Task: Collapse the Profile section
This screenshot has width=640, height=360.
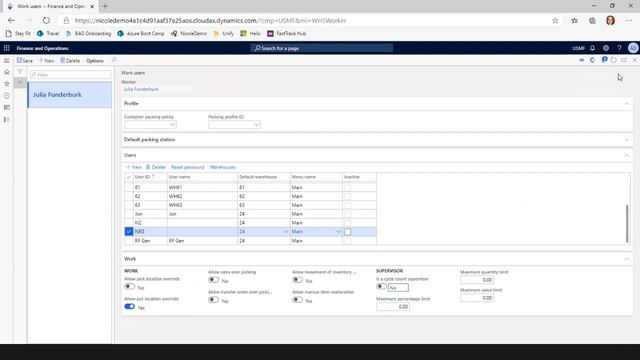Action: [x=627, y=104]
